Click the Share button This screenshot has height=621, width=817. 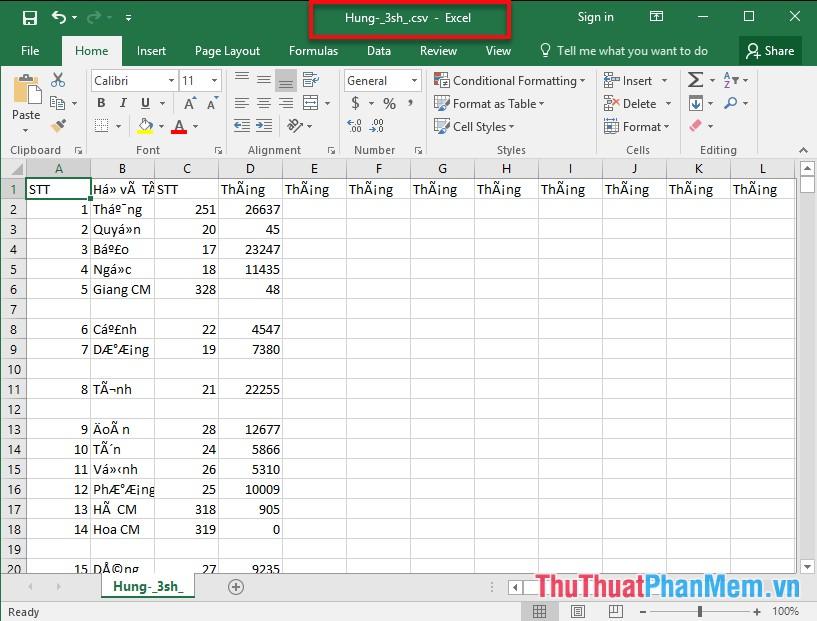(x=768, y=51)
